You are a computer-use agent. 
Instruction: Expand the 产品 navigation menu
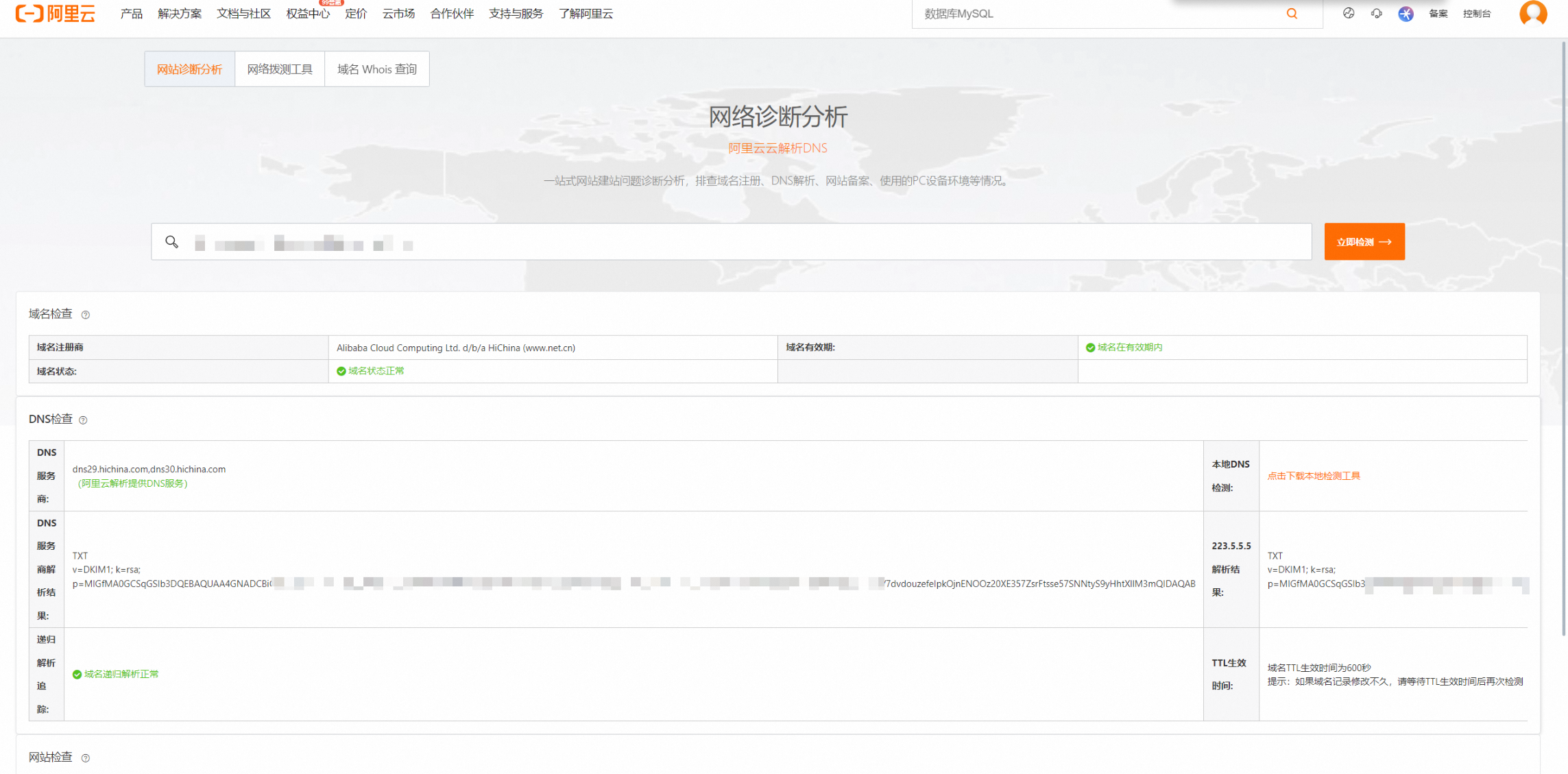click(x=131, y=14)
